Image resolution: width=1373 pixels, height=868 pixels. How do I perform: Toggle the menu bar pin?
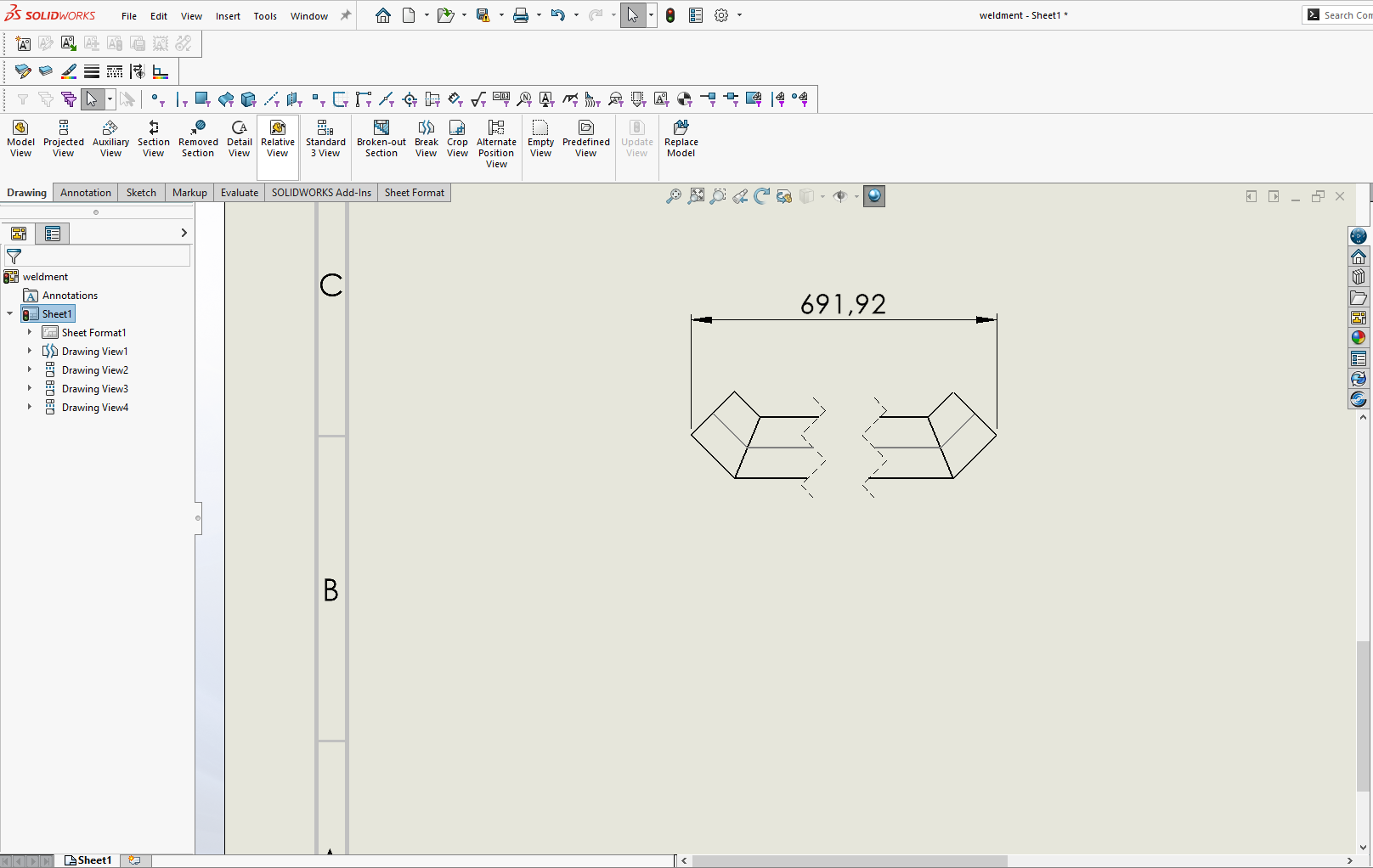[x=346, y=15]
